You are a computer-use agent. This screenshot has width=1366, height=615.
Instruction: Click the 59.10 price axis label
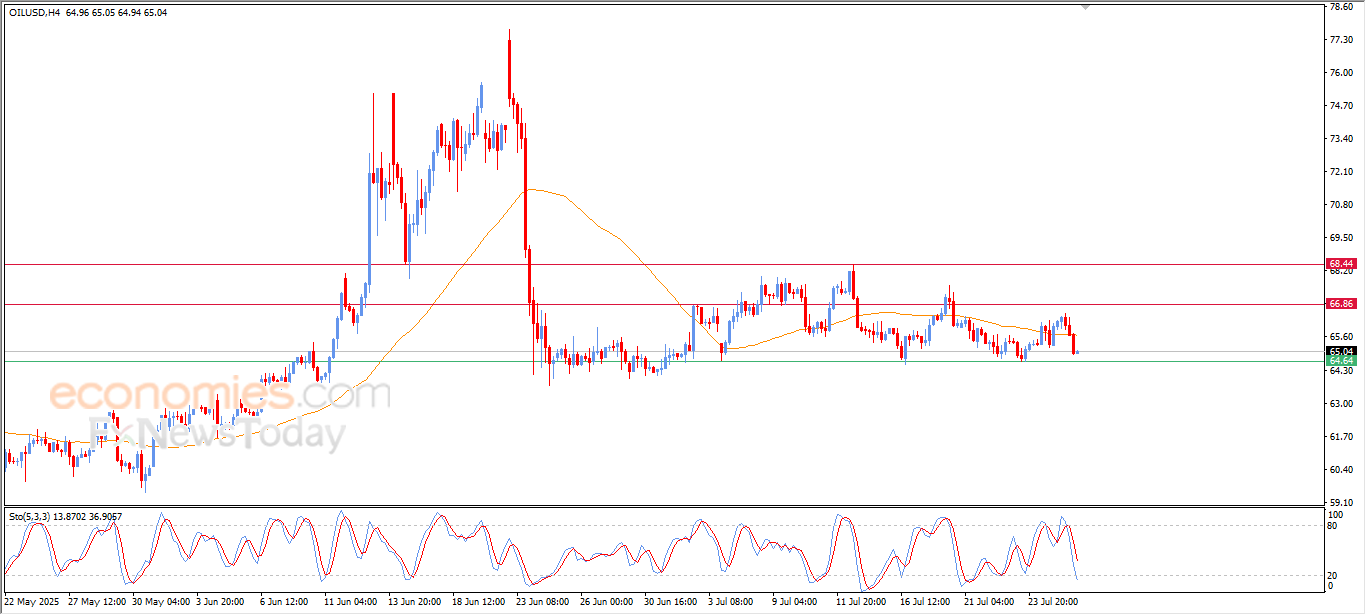(x=1340, y=503)
